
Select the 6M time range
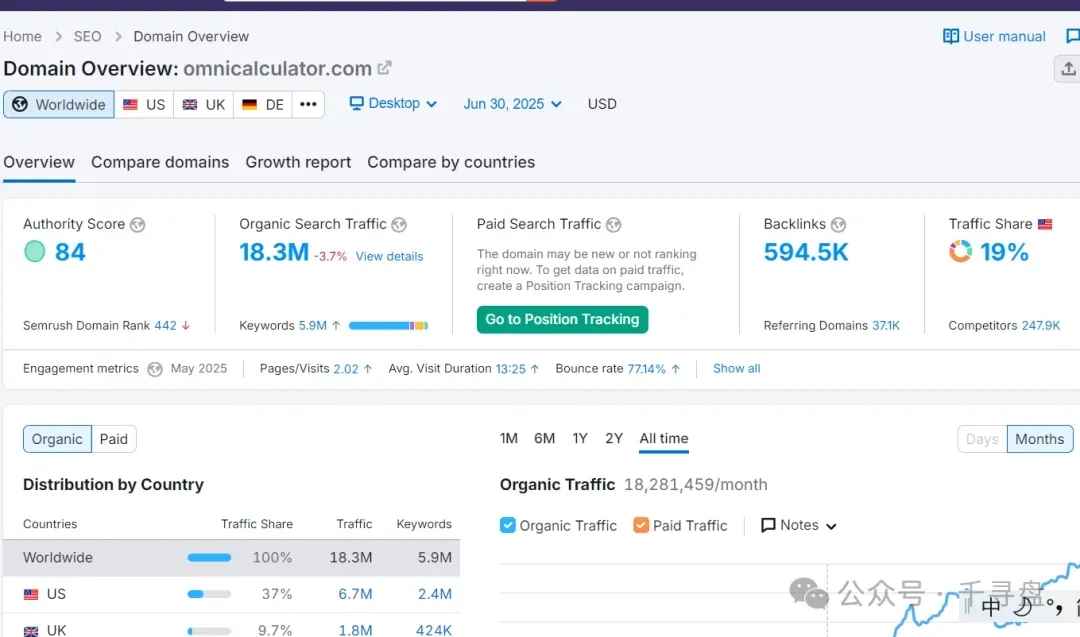(545, 439)
